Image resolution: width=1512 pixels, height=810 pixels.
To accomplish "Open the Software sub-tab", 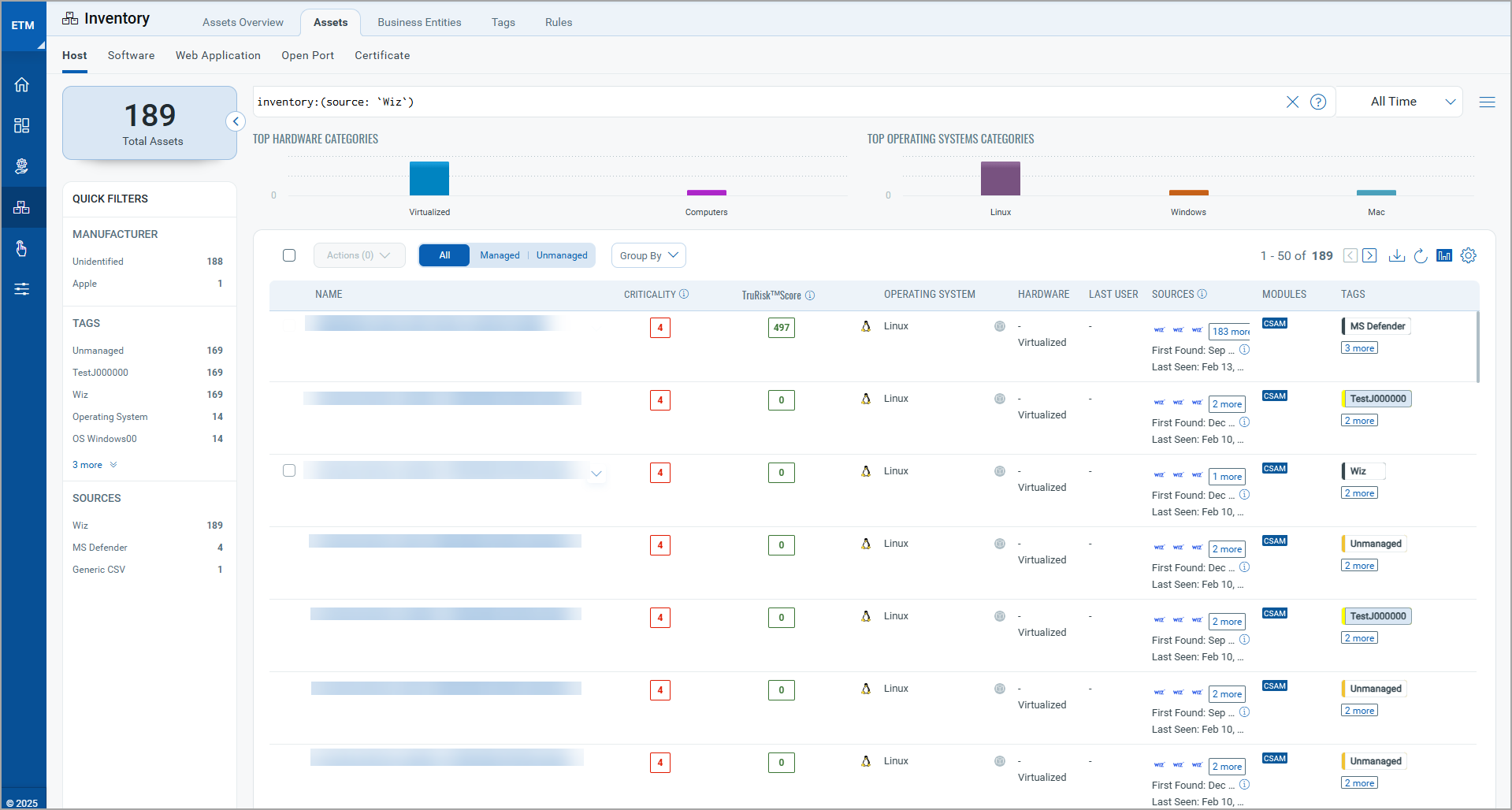I will [131, 55].
